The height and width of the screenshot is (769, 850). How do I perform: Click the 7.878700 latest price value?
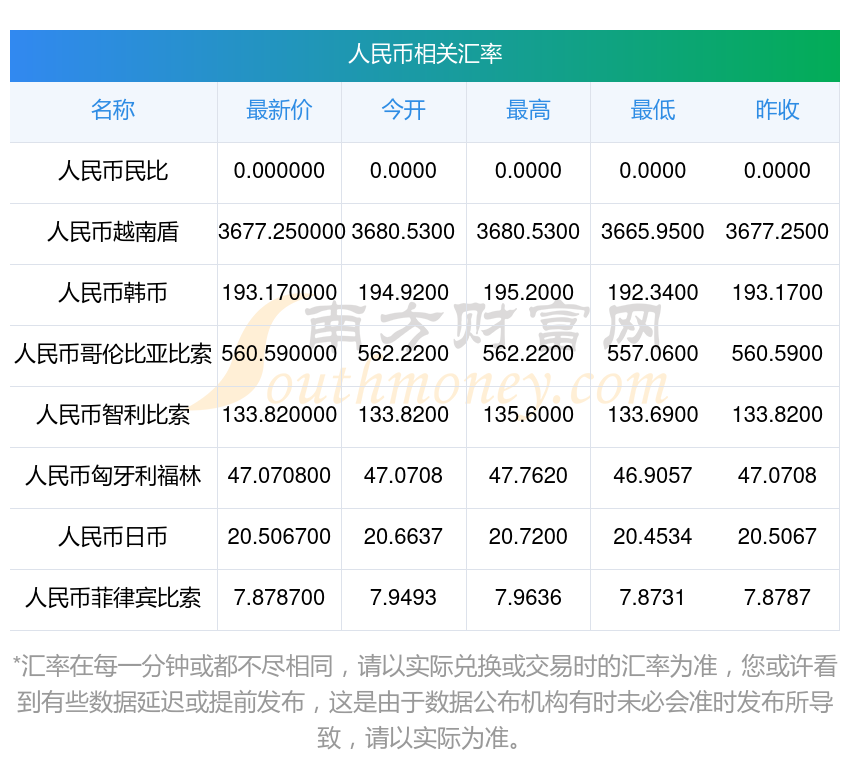(x=279, y=597)
